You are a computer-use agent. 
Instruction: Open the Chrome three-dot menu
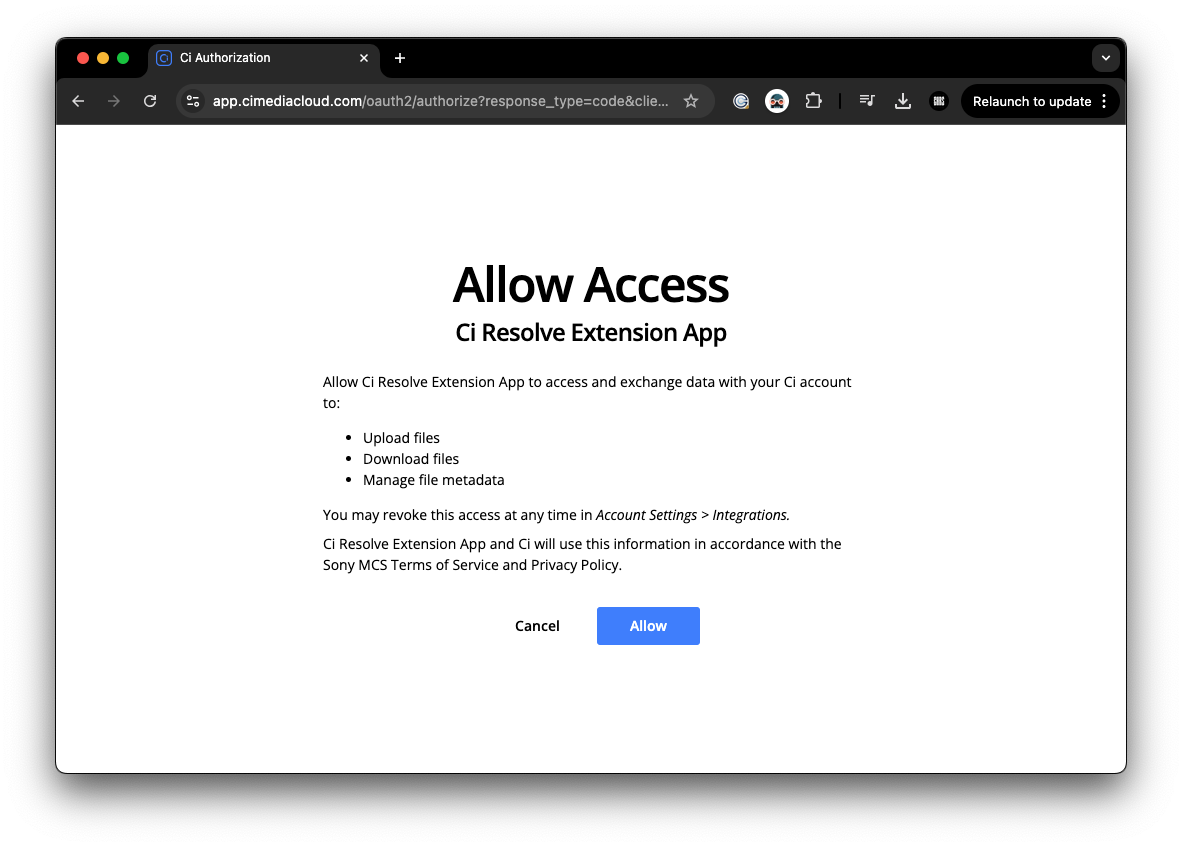pos(1104,101)
